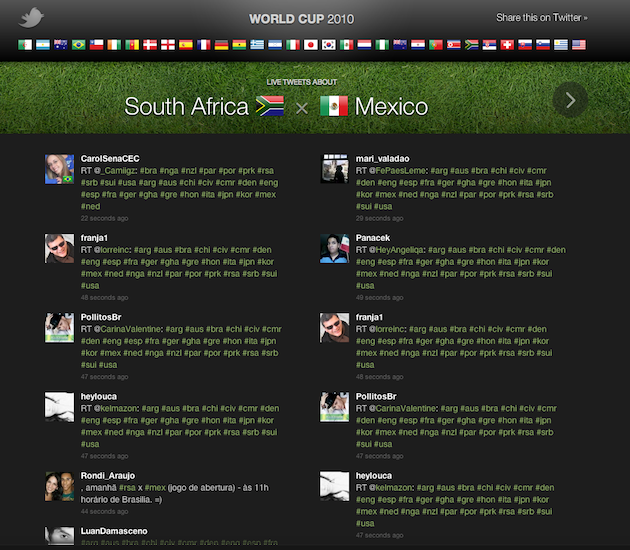Image resolution: width=630 pixels, height=550 pixels.
Task: Select the Chile flag in the flag bar
Action: [x=96, y=45]
